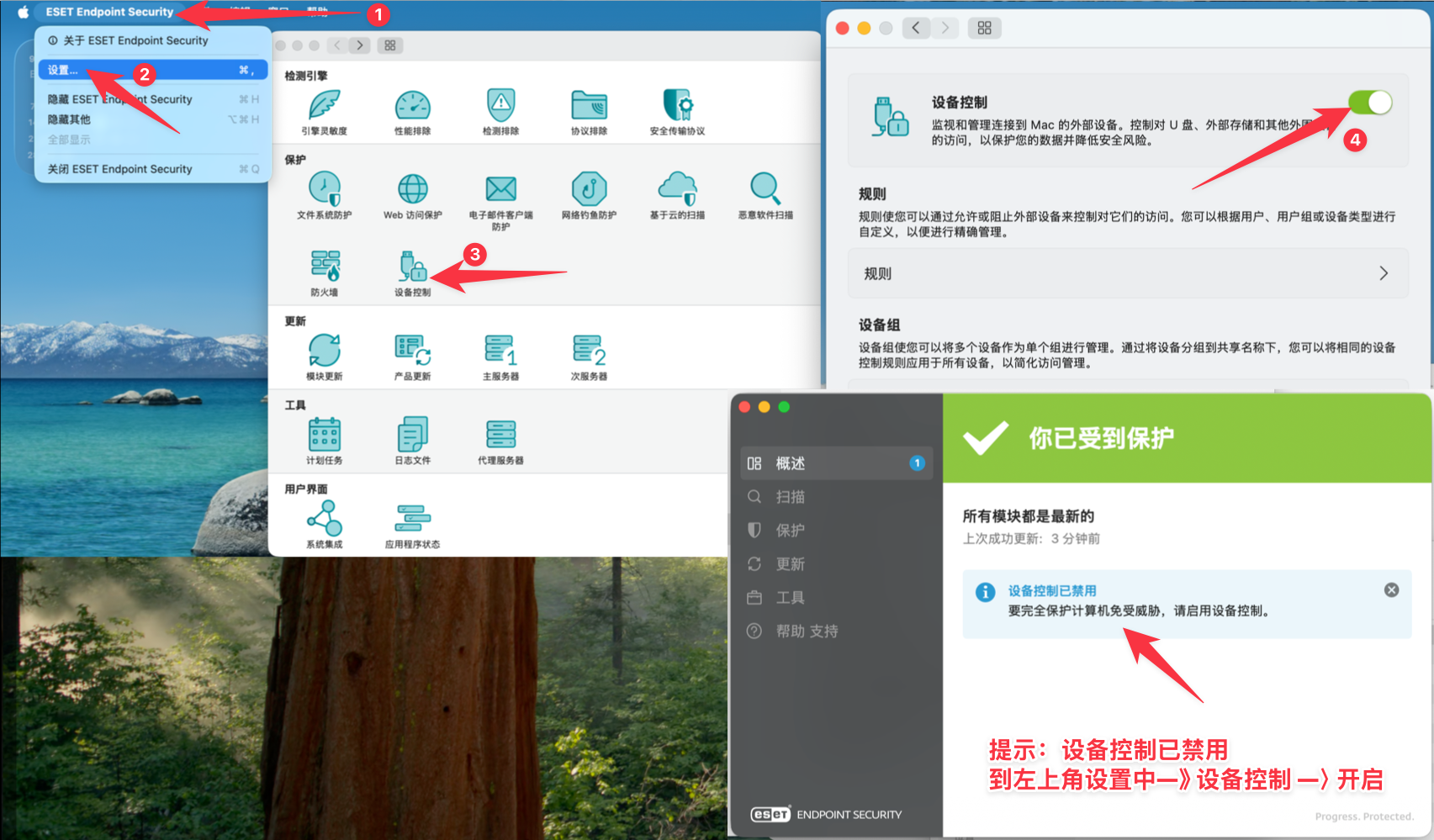Choose 设置... from the app menu
Screen dimensions: 1434x840
click(x=153, y=70)
